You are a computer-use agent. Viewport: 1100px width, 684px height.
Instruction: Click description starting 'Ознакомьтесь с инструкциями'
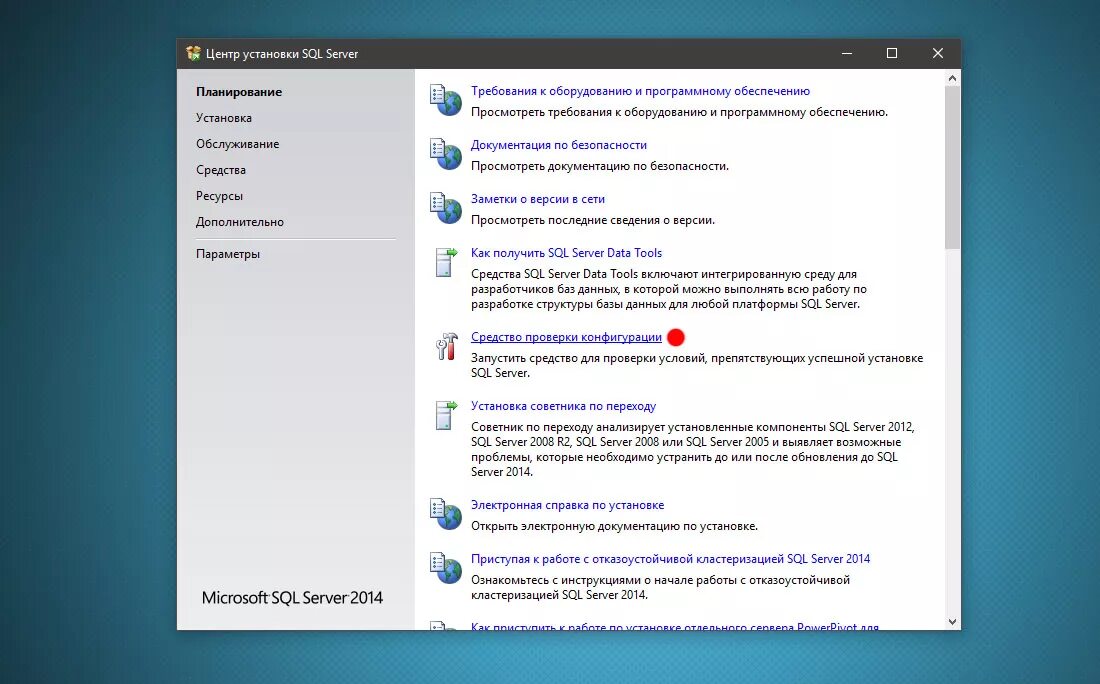(660, 588)
